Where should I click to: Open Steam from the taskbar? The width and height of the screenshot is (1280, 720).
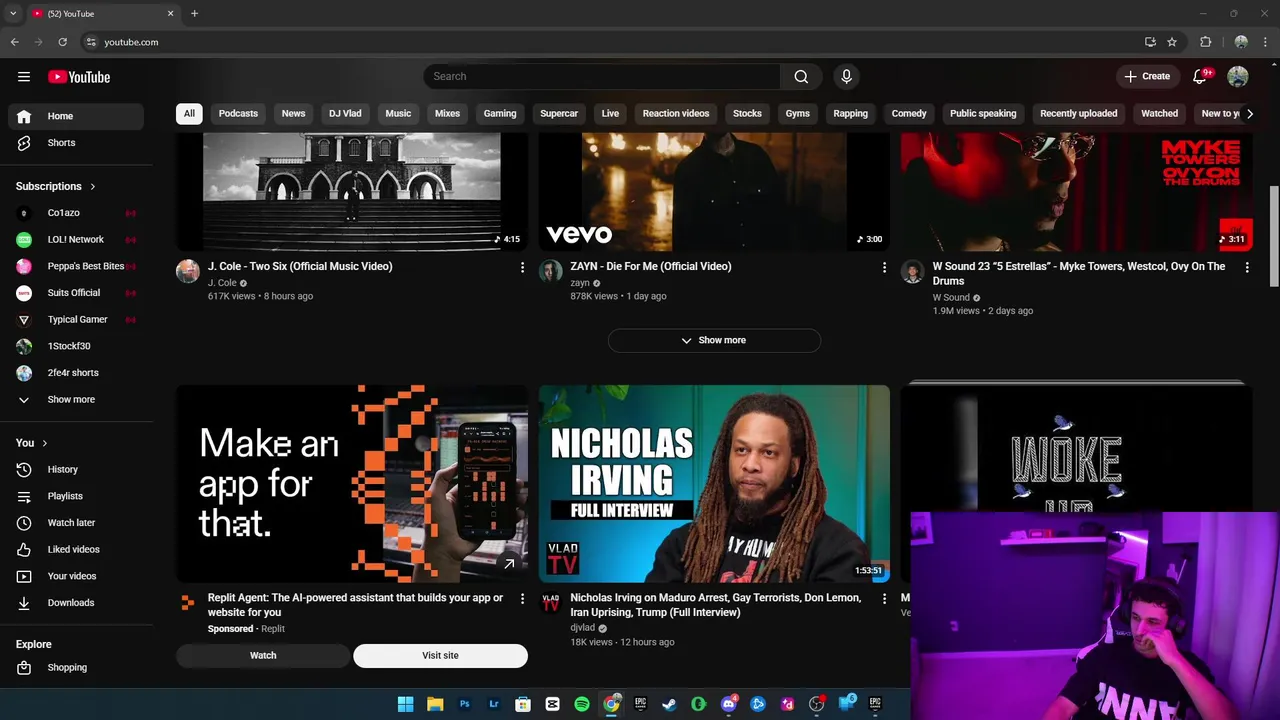click(669, 704)
